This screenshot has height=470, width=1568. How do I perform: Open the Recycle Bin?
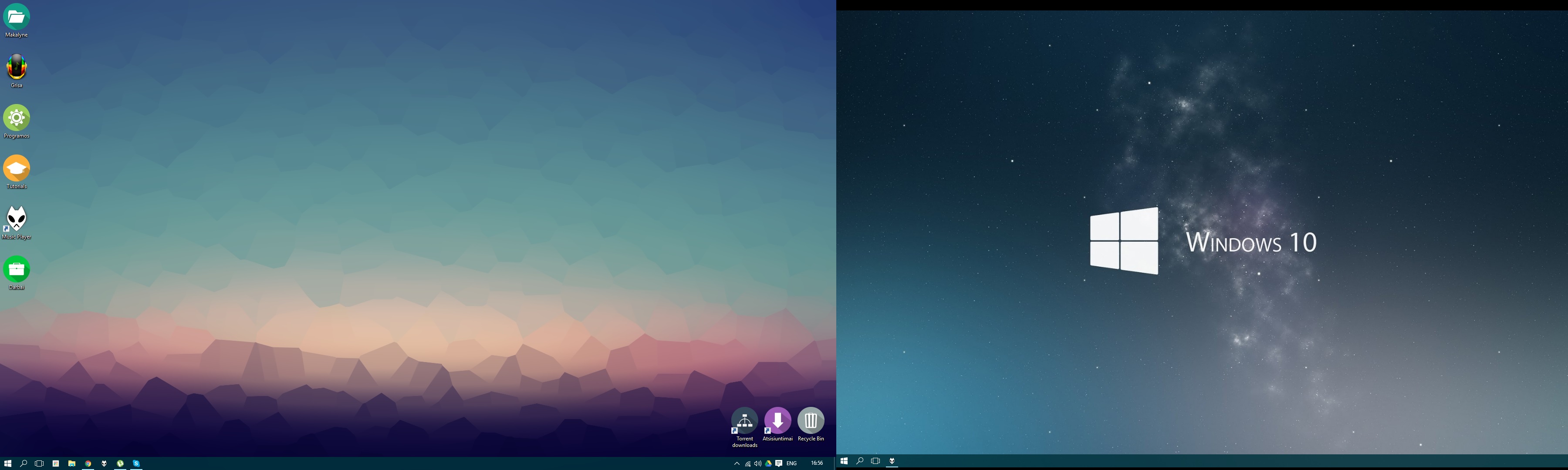[x=811, y=421]
